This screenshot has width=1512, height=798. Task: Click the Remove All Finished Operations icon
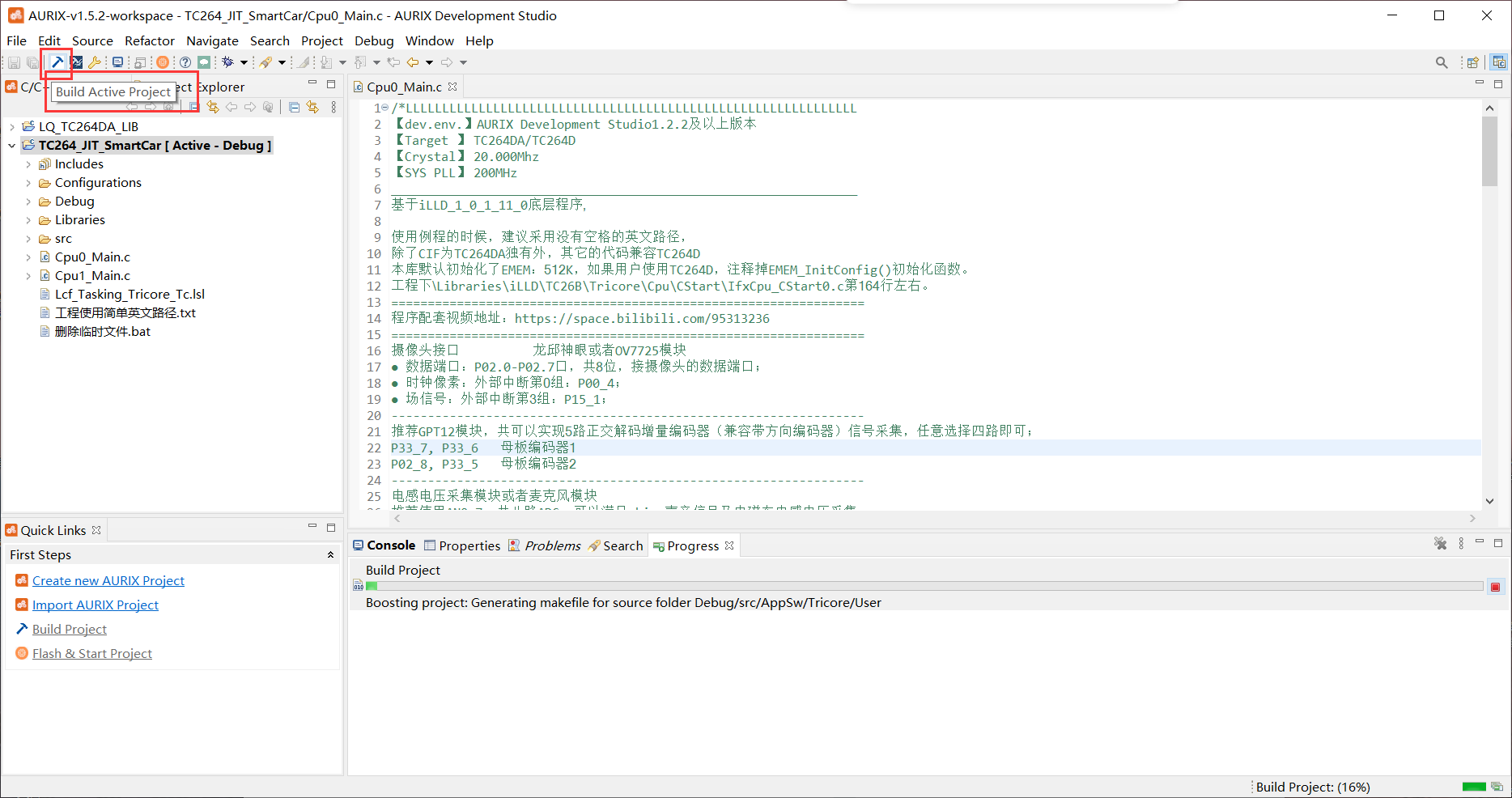pos(1441,544)
